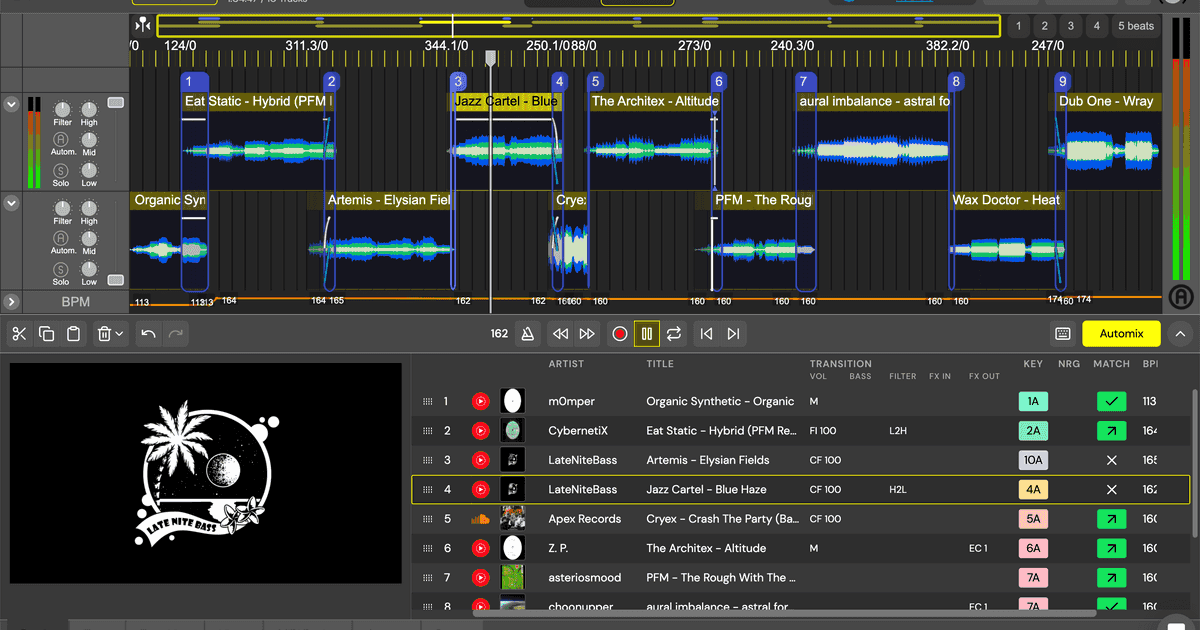Select the Cryex - Crash The Party row
This screenshot has width=1200, height=630.
click(x=720, y=519)
